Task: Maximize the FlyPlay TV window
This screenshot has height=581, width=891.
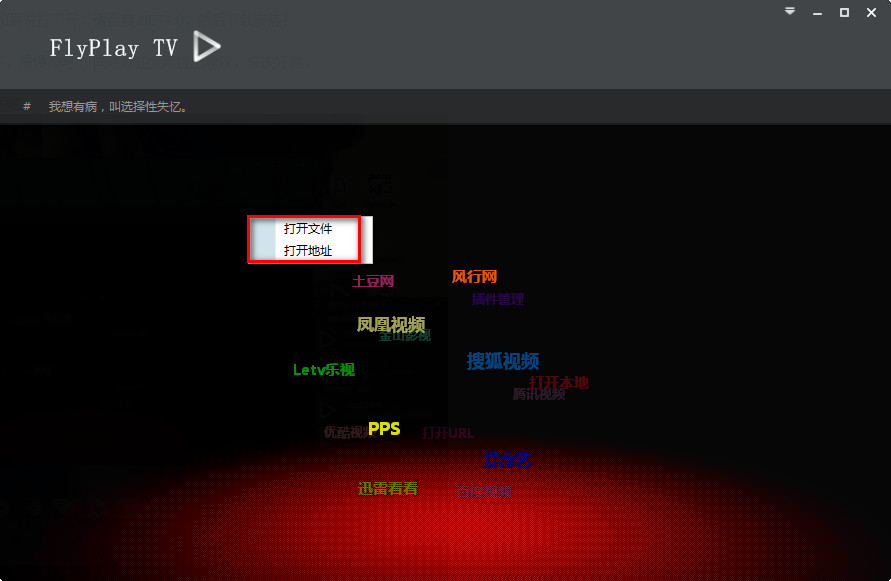Action: (x=844, y=13)
